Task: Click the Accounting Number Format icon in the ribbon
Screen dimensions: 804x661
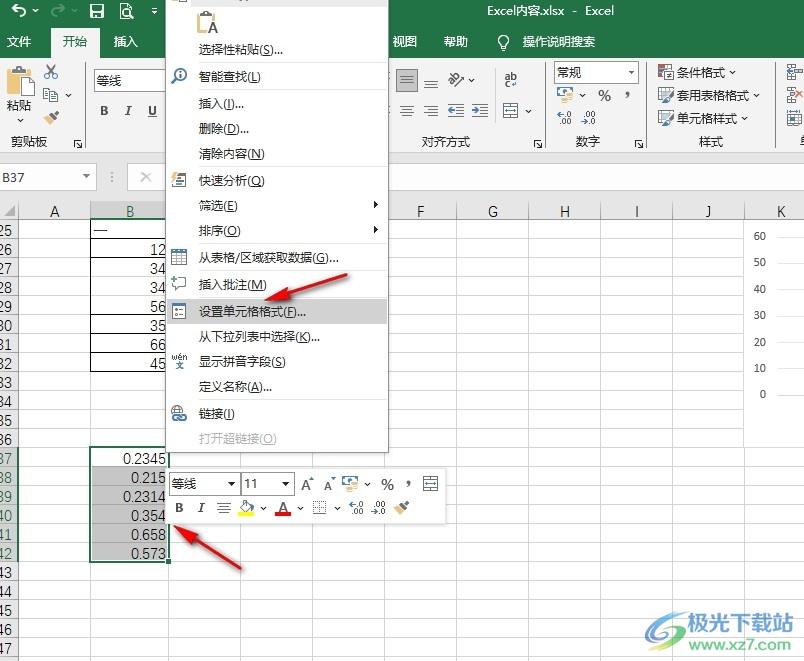Action: coord(565,94)
